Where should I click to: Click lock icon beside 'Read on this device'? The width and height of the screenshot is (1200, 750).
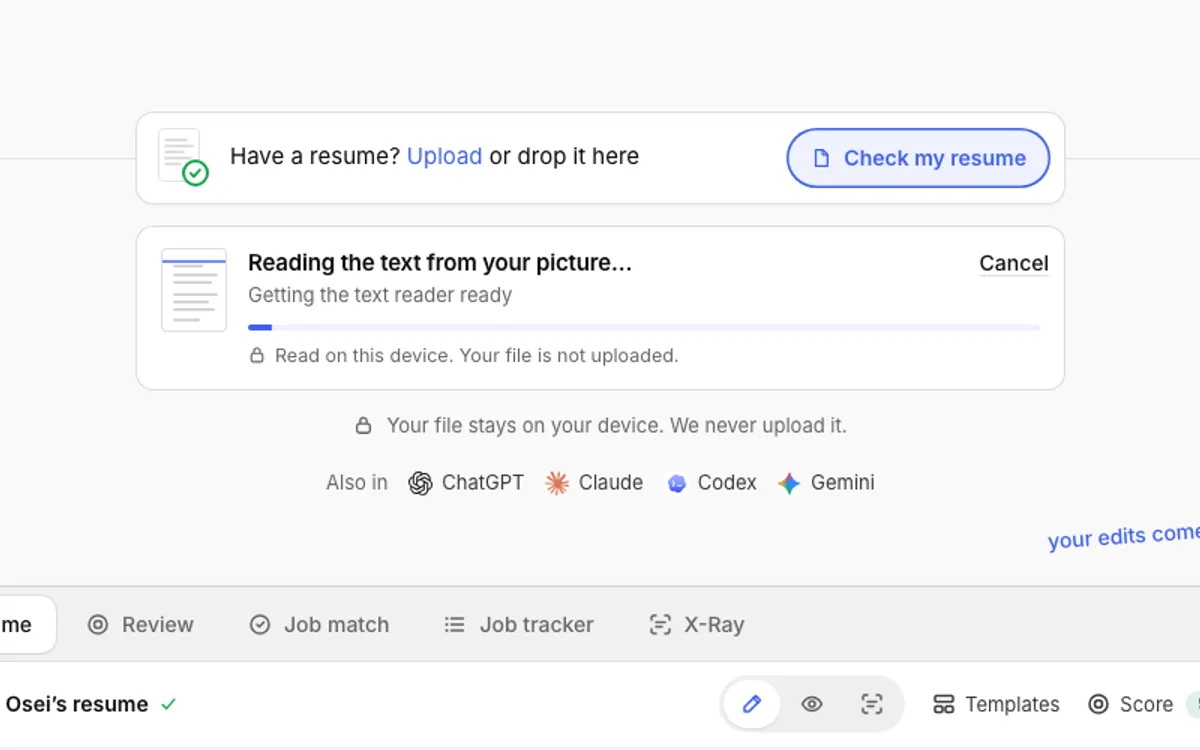[257, 355]
